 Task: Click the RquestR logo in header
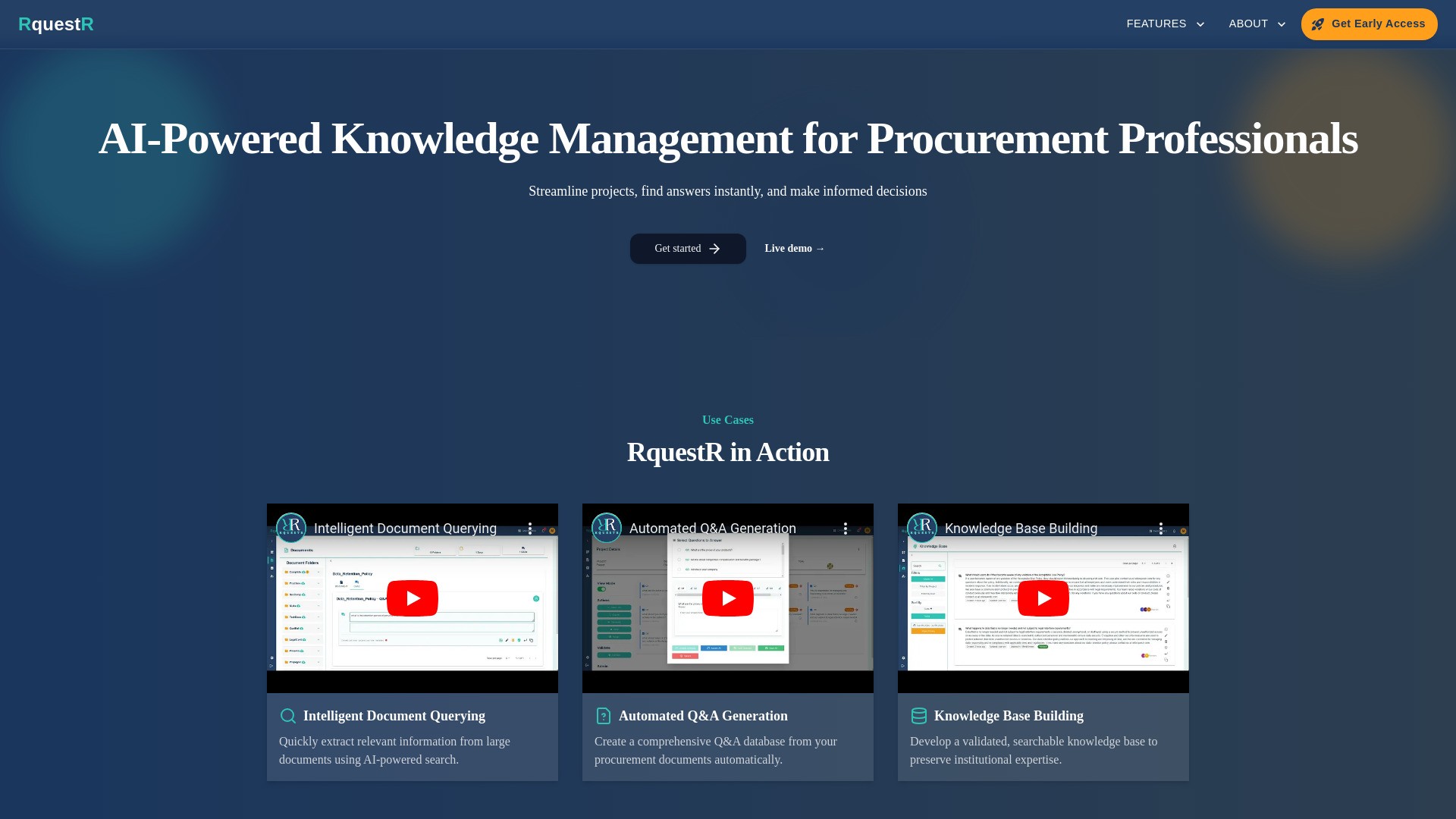click(56, 24)
